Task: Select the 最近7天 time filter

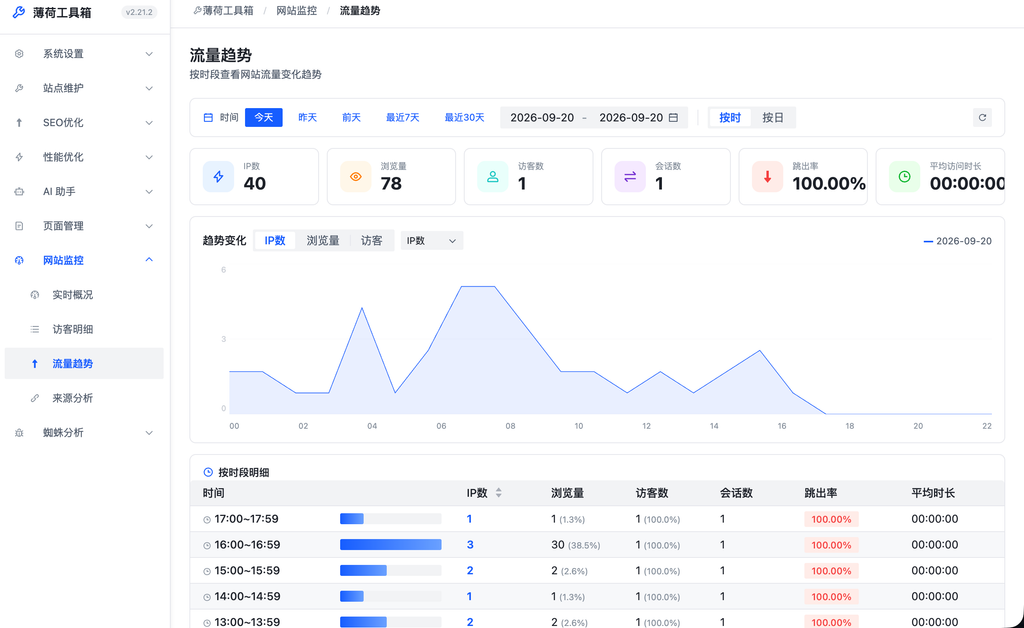Action: (x=402, y=118)
